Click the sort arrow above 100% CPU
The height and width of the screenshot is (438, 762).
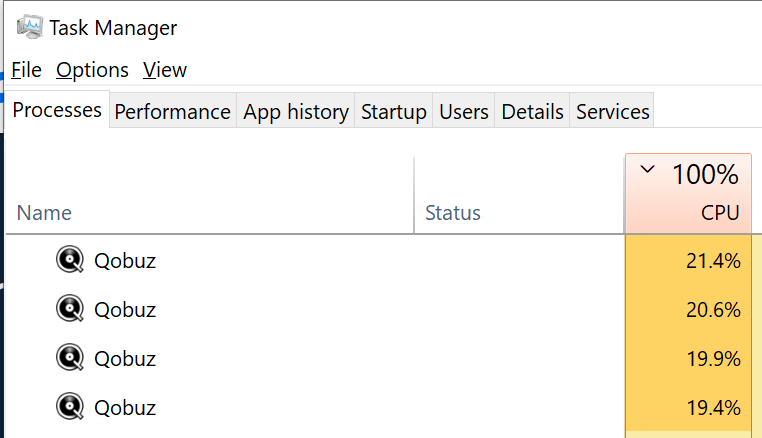(x=647, y=170)
